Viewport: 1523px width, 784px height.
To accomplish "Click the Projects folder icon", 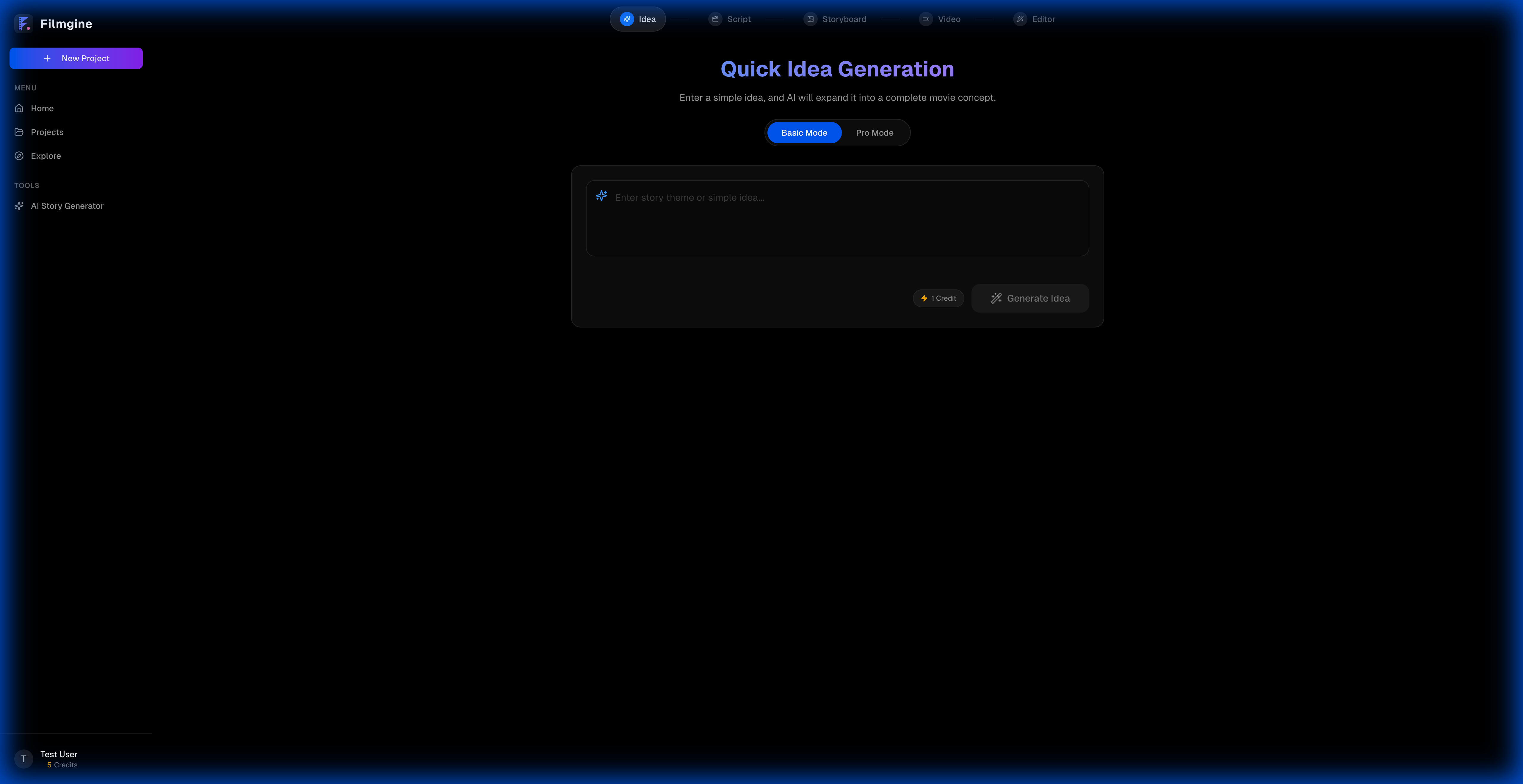I will click(19, 132).
